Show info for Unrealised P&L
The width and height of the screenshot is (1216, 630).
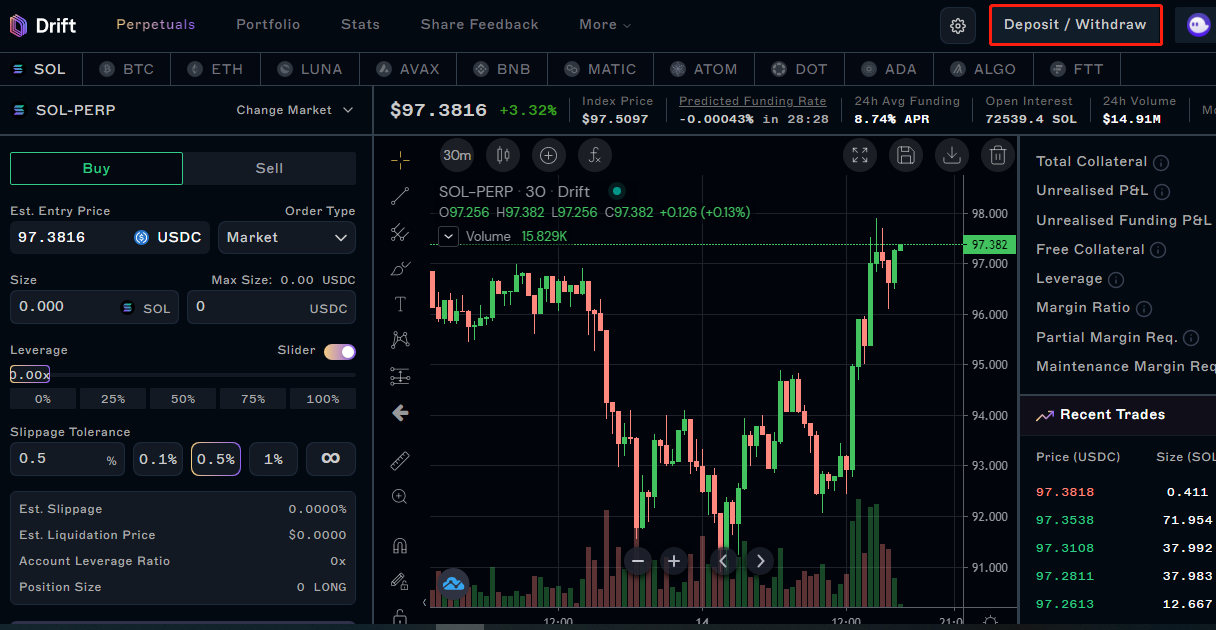1162,191
